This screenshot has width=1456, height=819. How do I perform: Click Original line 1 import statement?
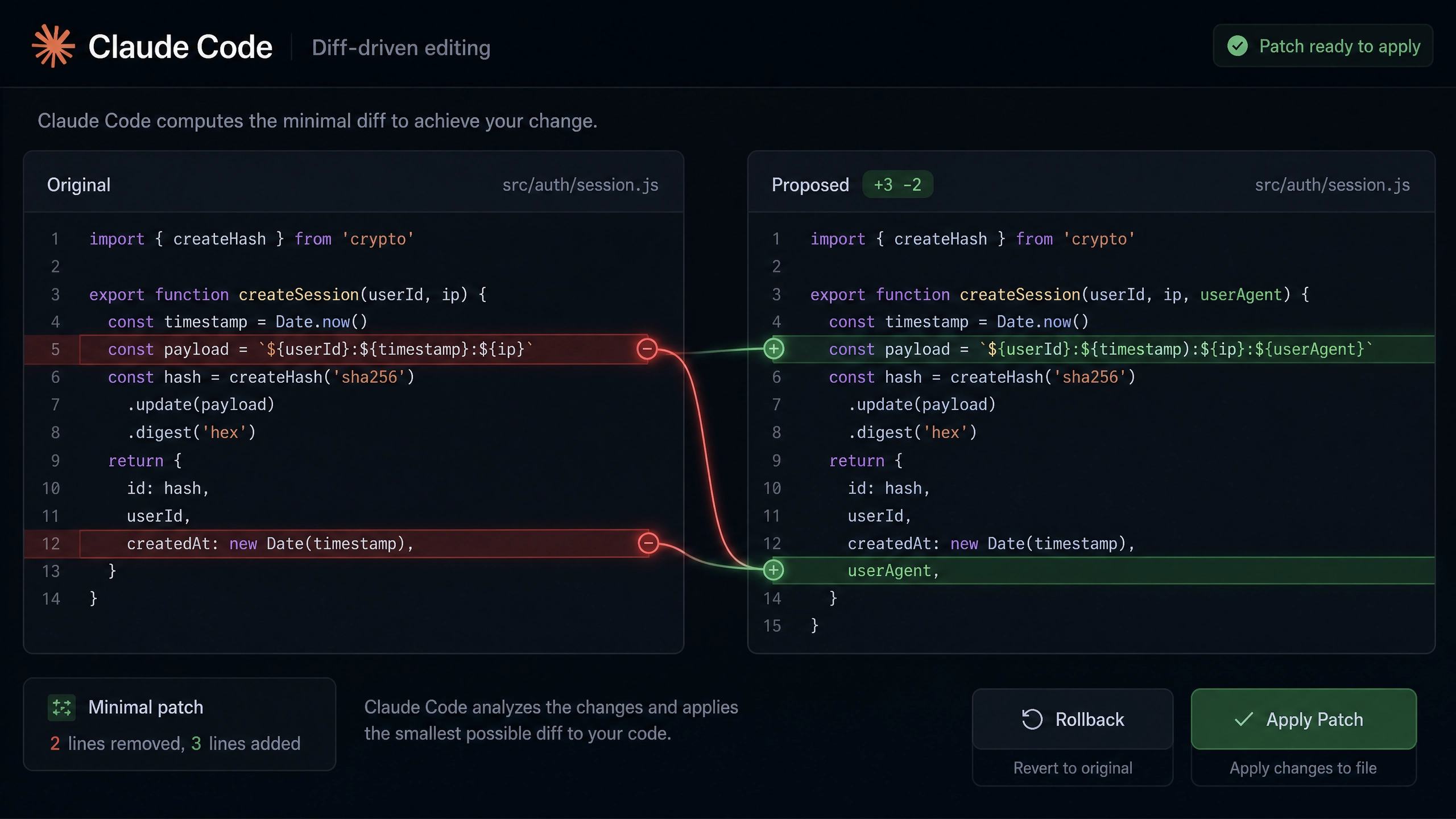(x=251, y=239)
